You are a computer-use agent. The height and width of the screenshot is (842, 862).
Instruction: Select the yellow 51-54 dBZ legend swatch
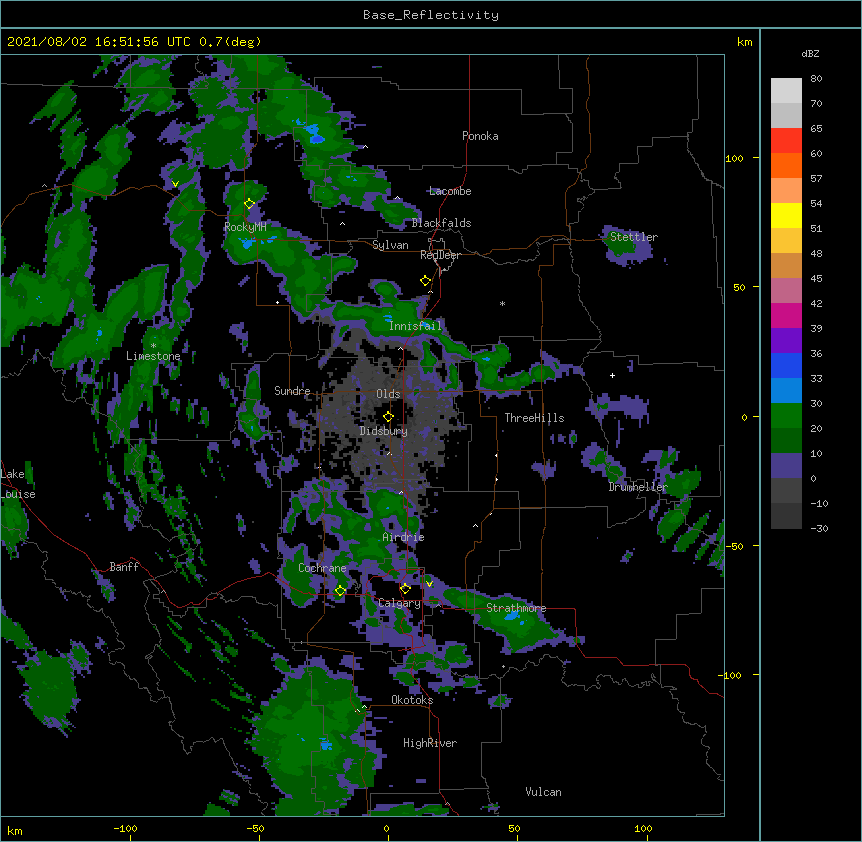[x=786, y=215]
